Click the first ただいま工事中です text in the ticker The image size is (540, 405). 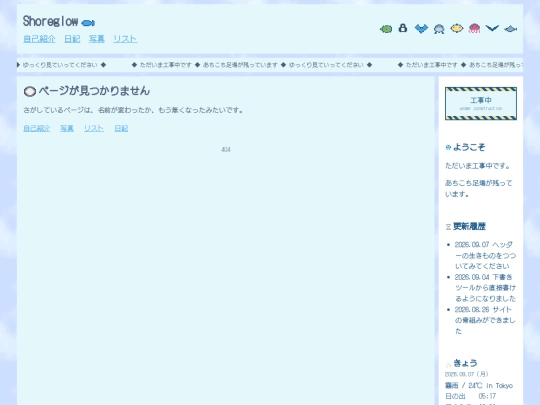(x=165, y=65)
